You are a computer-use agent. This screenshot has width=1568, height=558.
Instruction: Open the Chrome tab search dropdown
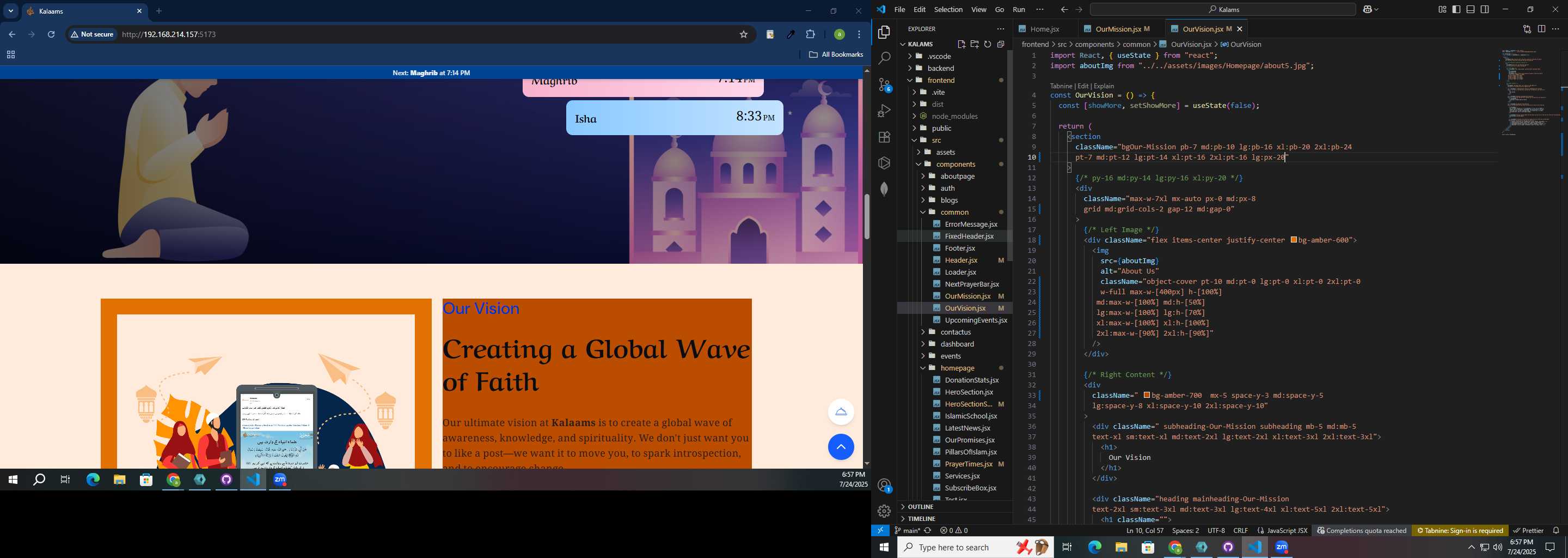click(11, 11)
